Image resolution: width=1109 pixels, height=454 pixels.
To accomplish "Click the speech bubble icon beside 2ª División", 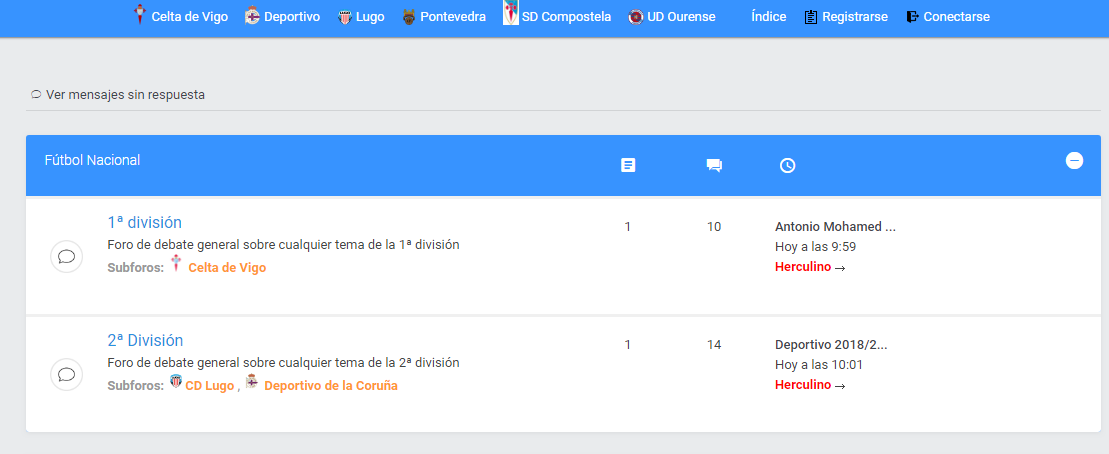I will [x=66, y=374].
